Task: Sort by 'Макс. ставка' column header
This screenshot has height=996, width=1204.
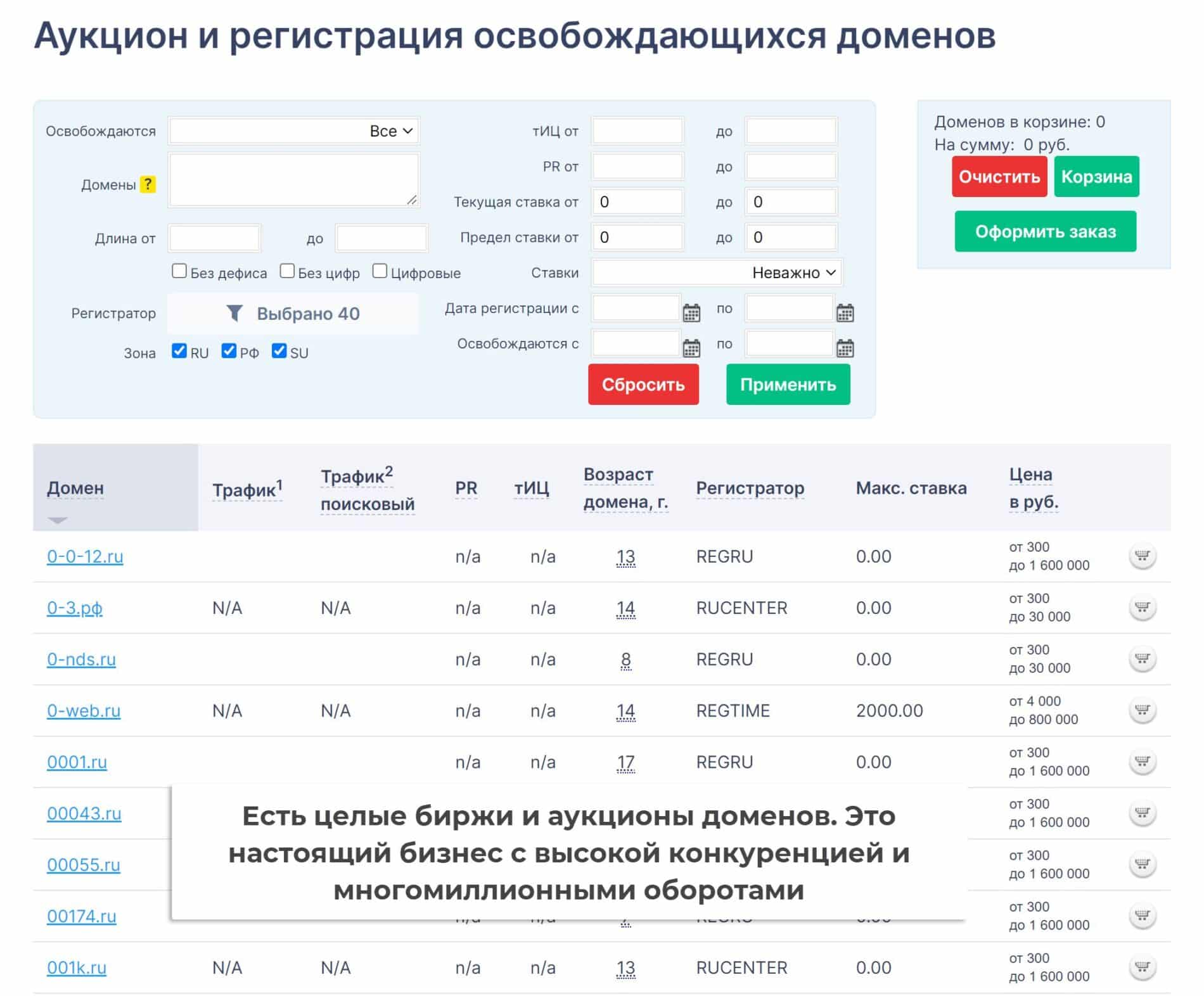Action: tap(911, 488)
